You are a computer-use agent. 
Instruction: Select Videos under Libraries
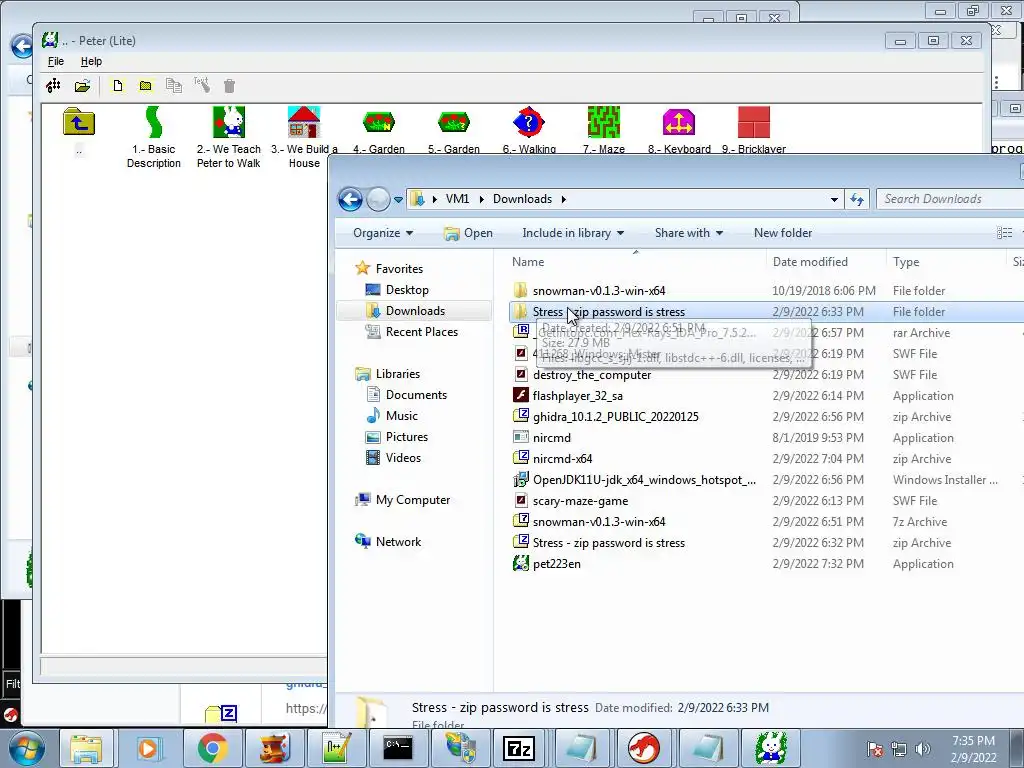coord(403,458)
